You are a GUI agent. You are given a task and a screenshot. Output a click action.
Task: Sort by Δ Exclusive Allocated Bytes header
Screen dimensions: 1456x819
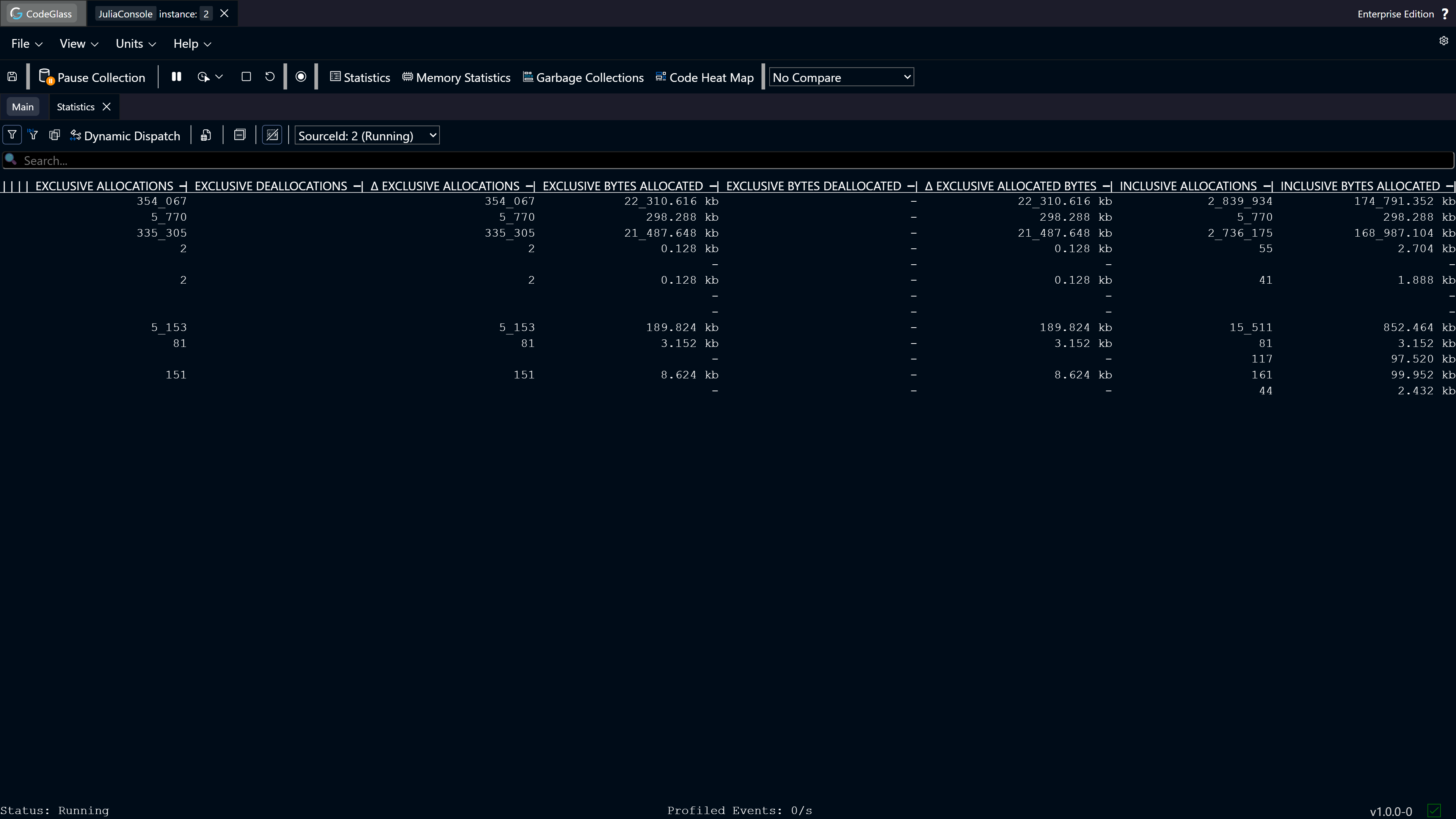point(1010,186)
